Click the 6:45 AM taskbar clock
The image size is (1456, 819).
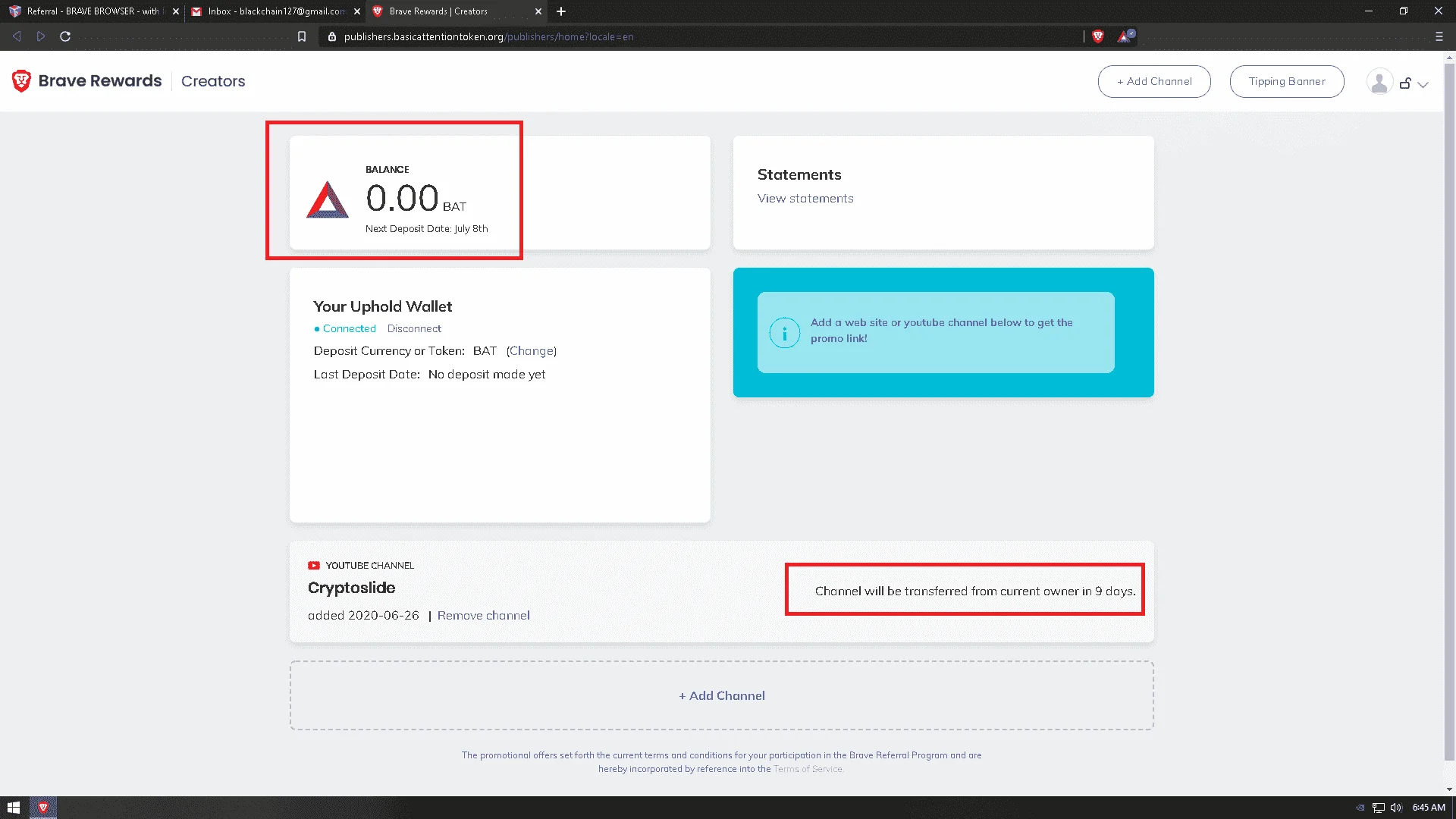click(x=1429, y=808)
